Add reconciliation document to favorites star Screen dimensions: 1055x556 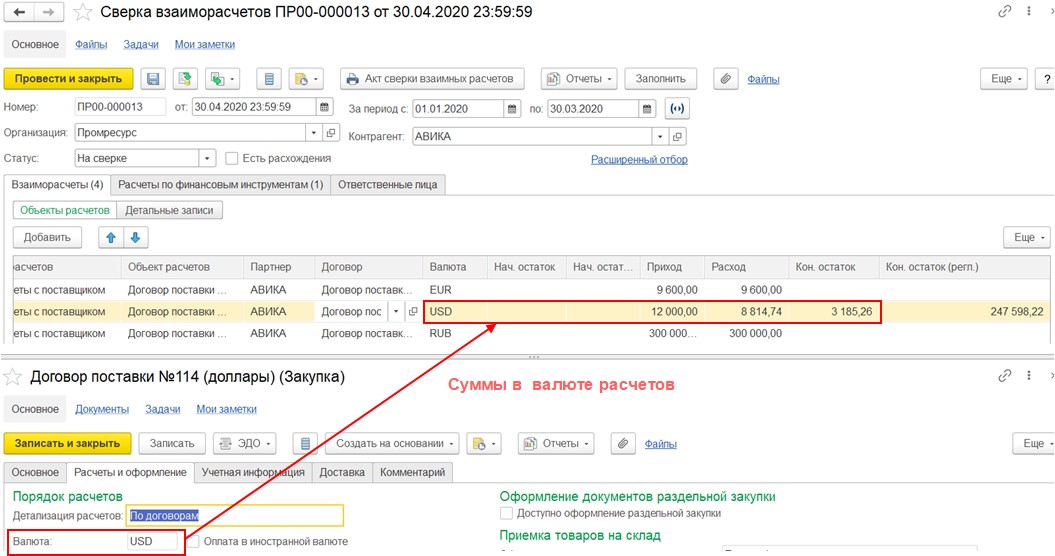coord(84,13)
